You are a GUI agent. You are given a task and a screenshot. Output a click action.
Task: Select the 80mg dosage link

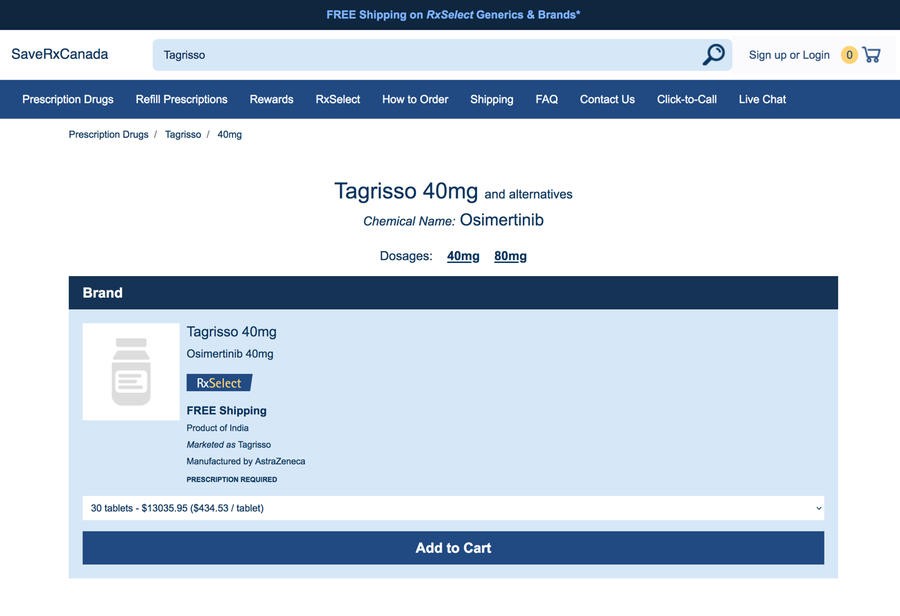(x=510, y=256)
